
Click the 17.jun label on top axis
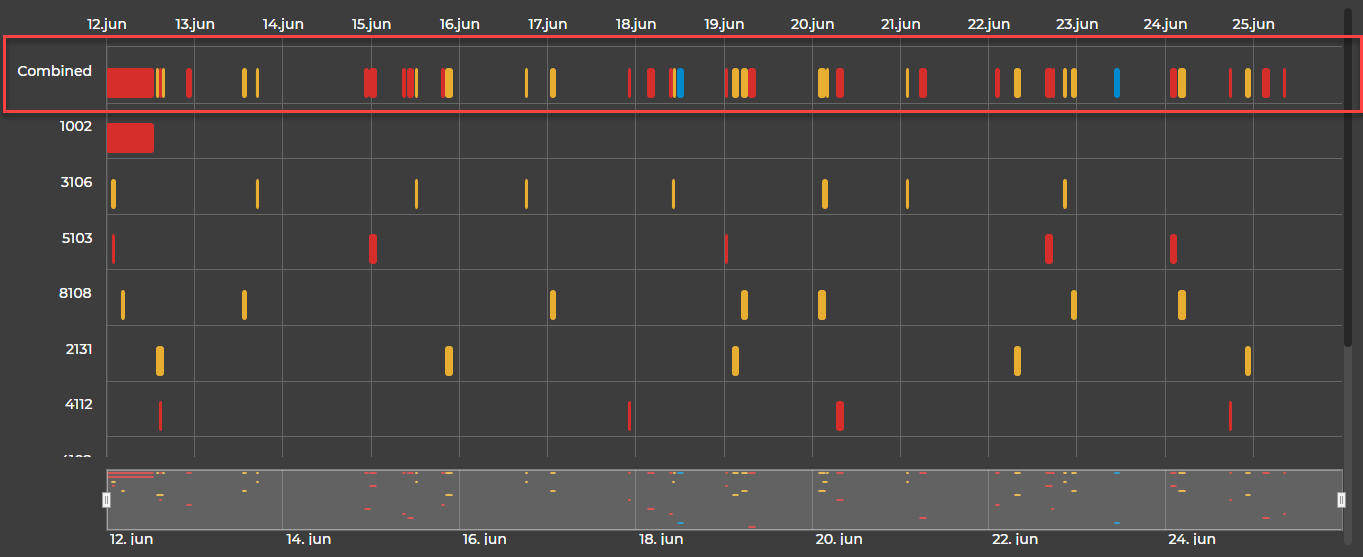pyautogui.click(x=548, y=24)
